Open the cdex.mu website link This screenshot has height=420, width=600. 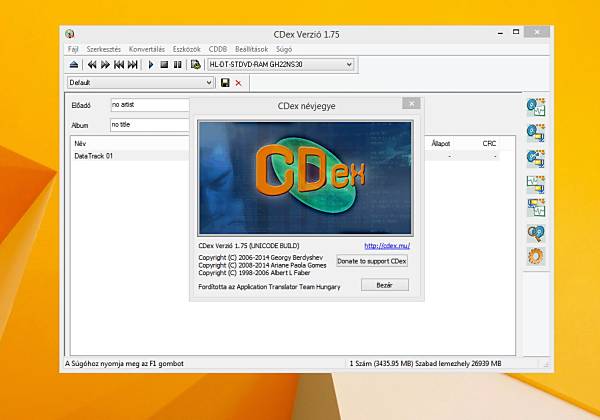387,246
